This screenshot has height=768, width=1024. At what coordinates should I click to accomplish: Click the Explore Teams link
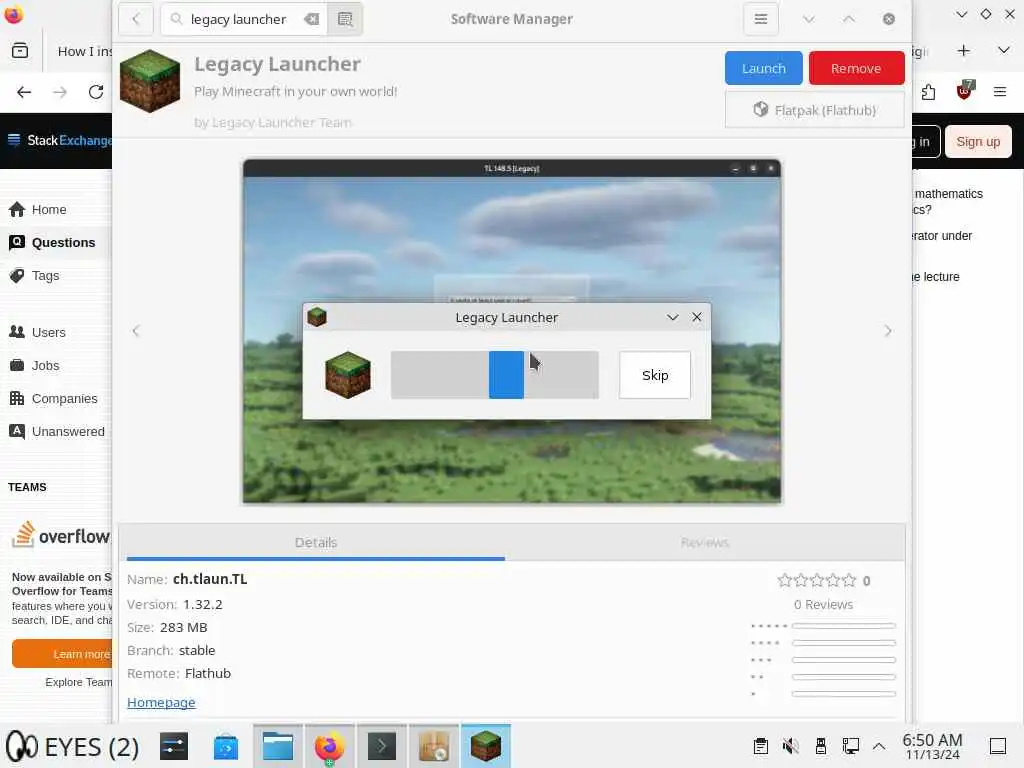point(78,682)
